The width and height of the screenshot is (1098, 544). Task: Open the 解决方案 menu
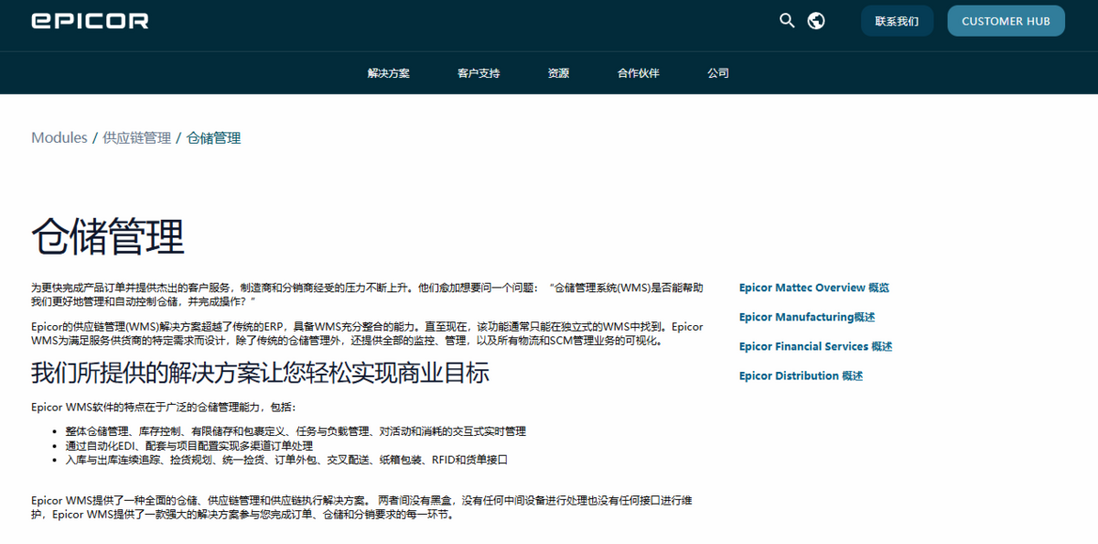click(x=389, y=73)
